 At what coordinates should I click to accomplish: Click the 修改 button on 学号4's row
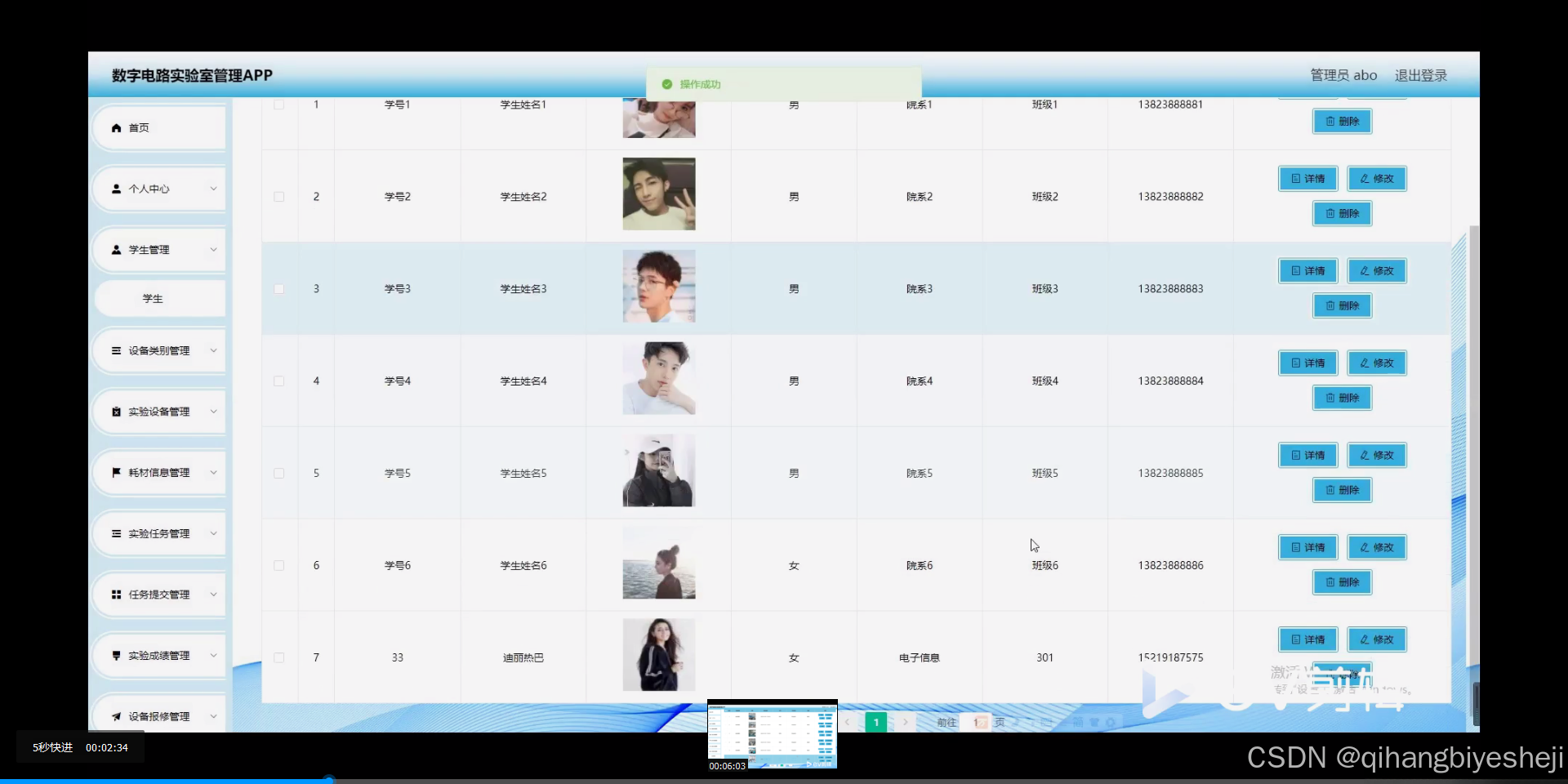[1376, 363]
